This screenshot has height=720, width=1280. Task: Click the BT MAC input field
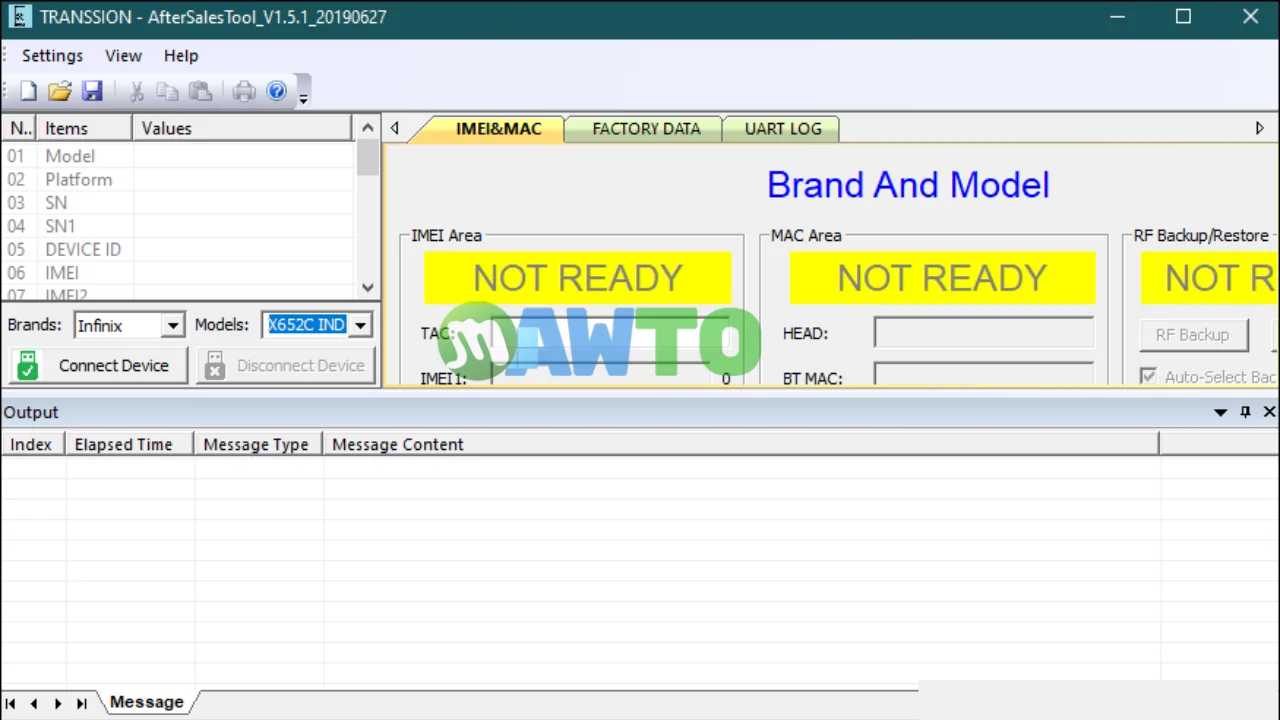983,375
